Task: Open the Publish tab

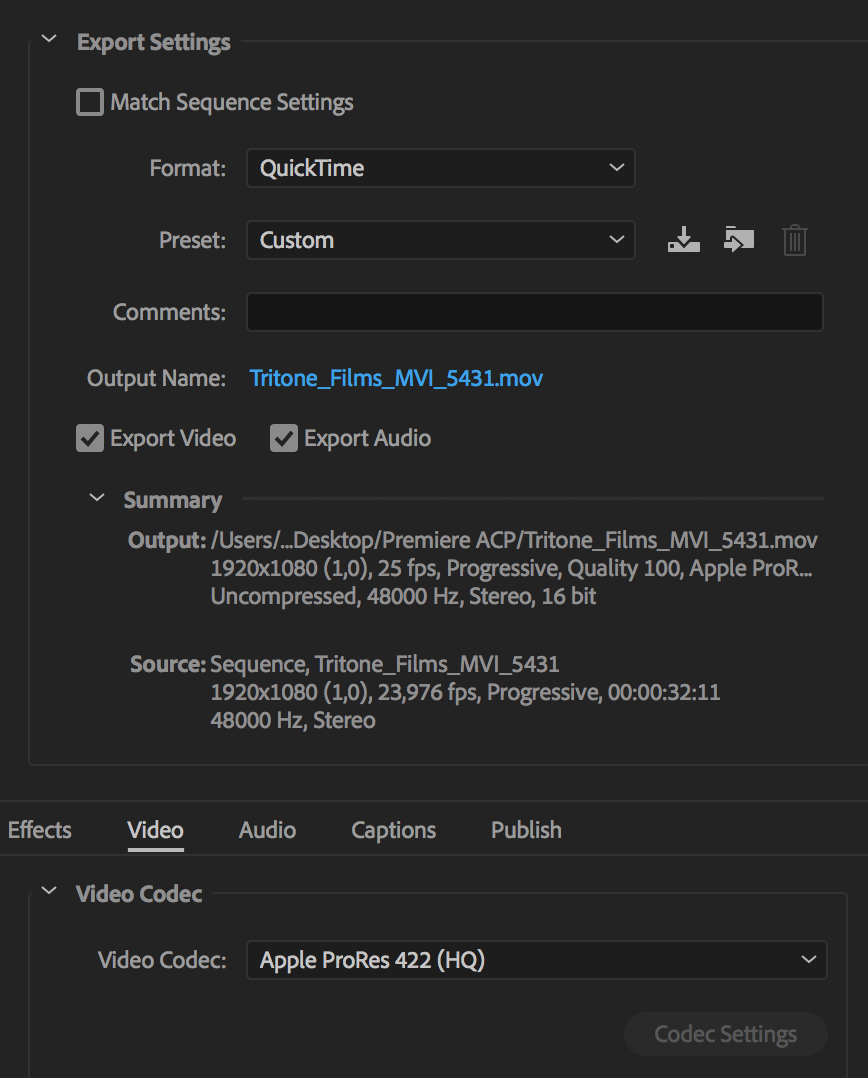Action: tap(526, 830)
